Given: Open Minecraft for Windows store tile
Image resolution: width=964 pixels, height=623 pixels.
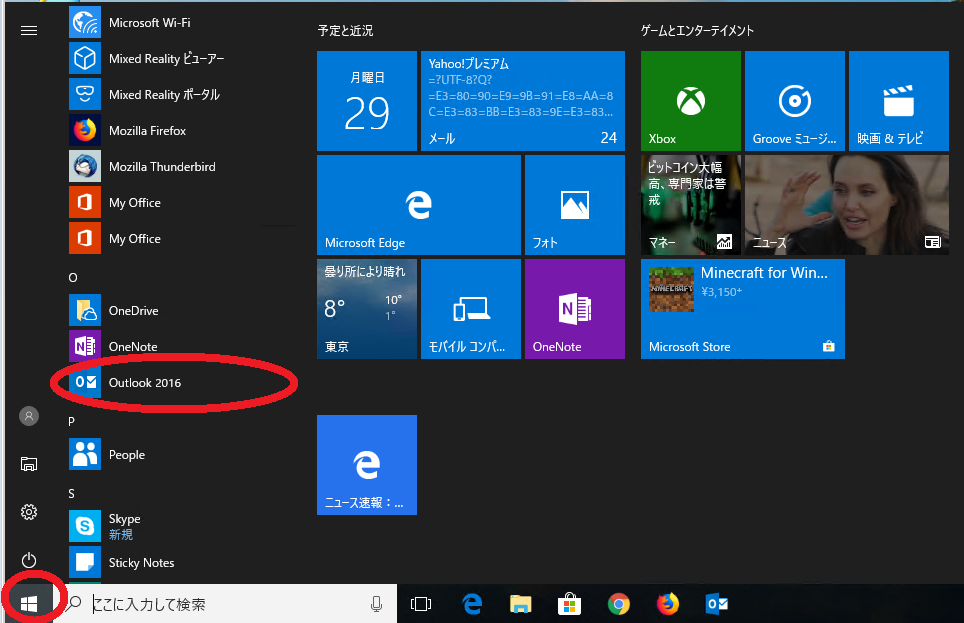Looking at the screenshot, I should click(x=743, y=309).
